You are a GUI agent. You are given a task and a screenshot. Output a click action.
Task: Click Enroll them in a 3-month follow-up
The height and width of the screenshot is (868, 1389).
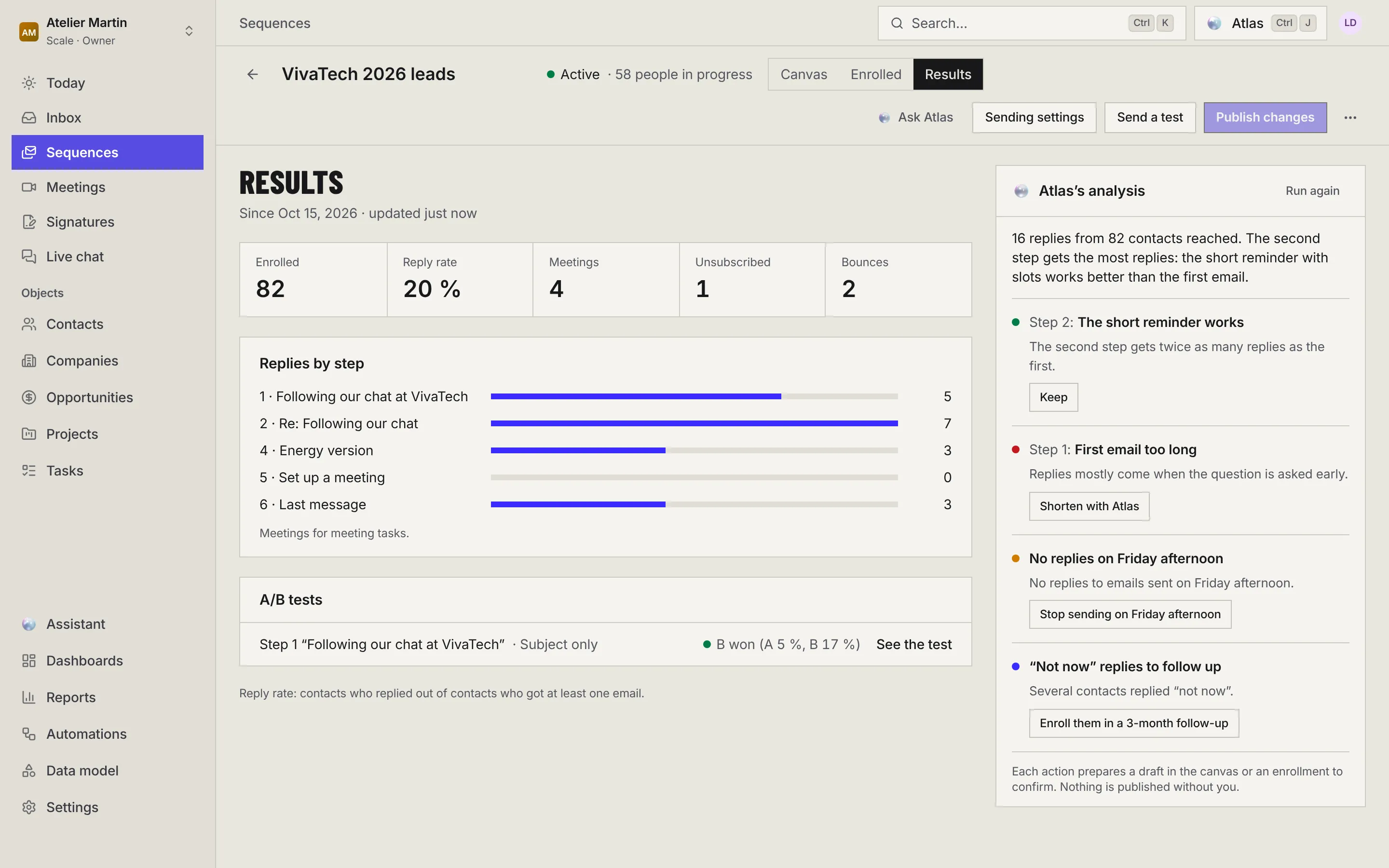[x=1133, y=723]
